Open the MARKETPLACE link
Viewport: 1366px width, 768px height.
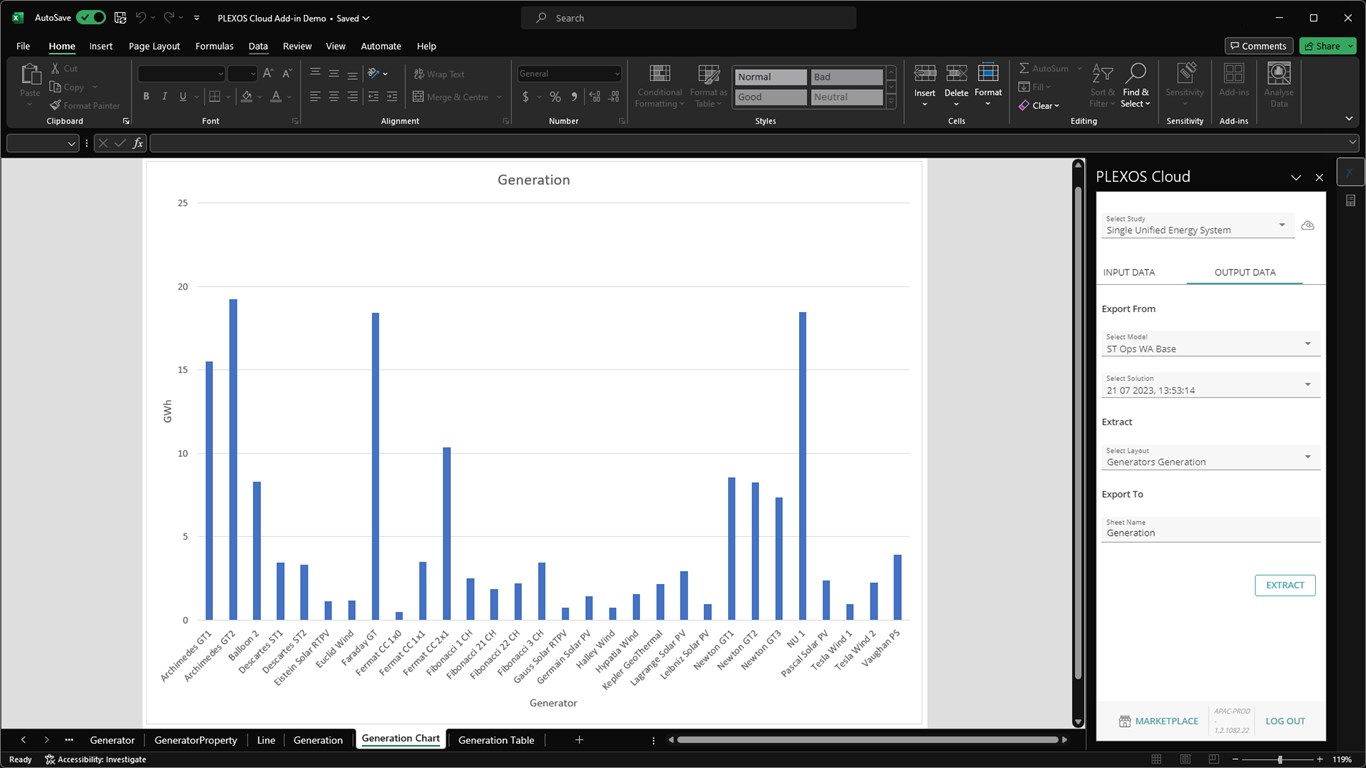point(1158,721)
